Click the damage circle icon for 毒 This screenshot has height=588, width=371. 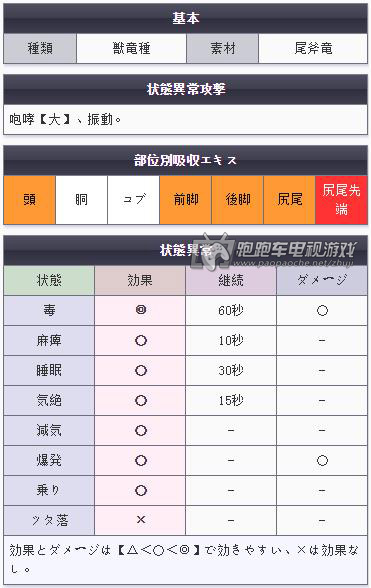(322, 310)
